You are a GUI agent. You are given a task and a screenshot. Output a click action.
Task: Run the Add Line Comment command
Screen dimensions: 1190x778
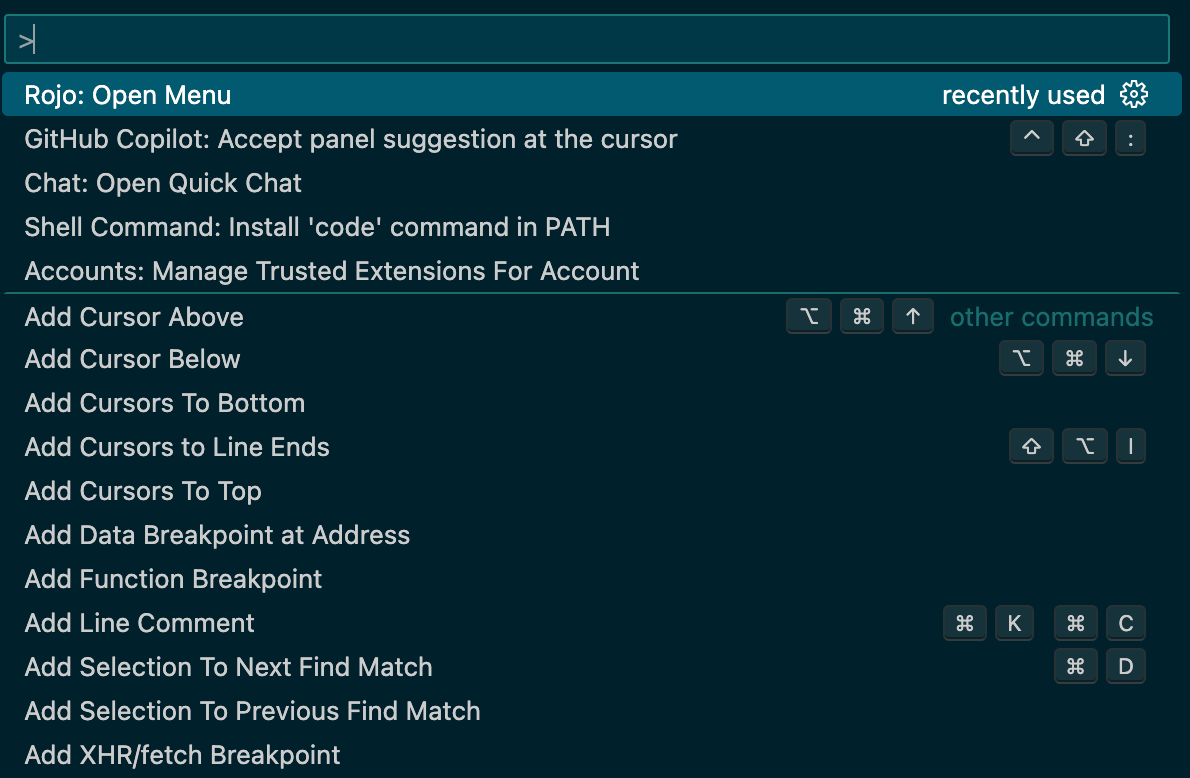(x=140, y=623)
